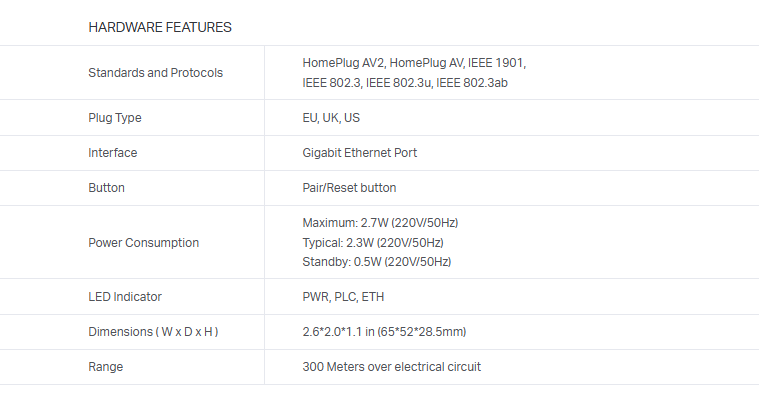The width and height of the screenshot is (761, 400).
Task: Select the Power Consumption label
Action: [144, 243]
